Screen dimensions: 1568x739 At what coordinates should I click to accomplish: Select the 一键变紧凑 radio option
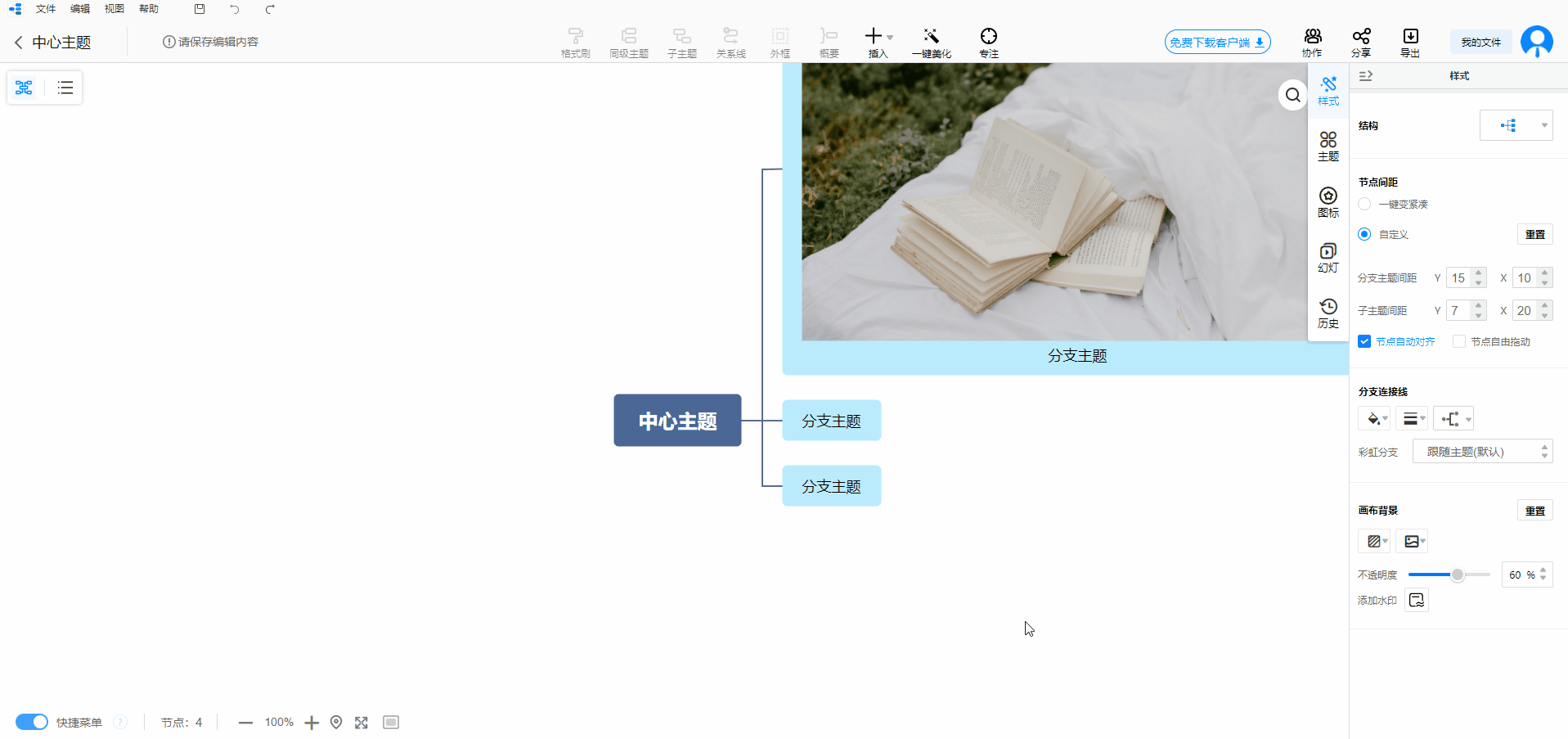coord(1364,204)
